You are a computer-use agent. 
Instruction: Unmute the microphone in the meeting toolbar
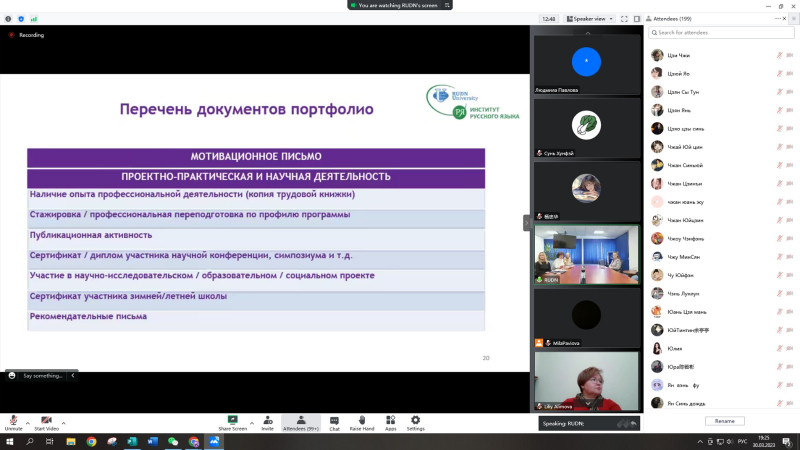click(14, 421)
